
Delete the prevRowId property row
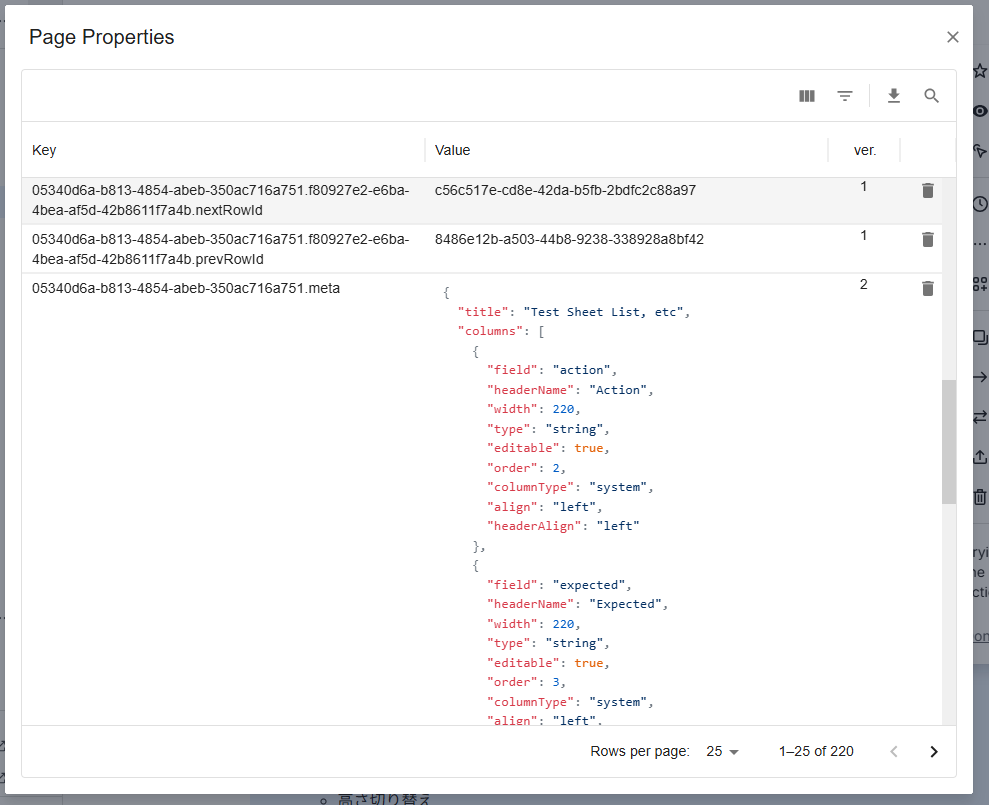pyautogui.click(x=928, y=239)
